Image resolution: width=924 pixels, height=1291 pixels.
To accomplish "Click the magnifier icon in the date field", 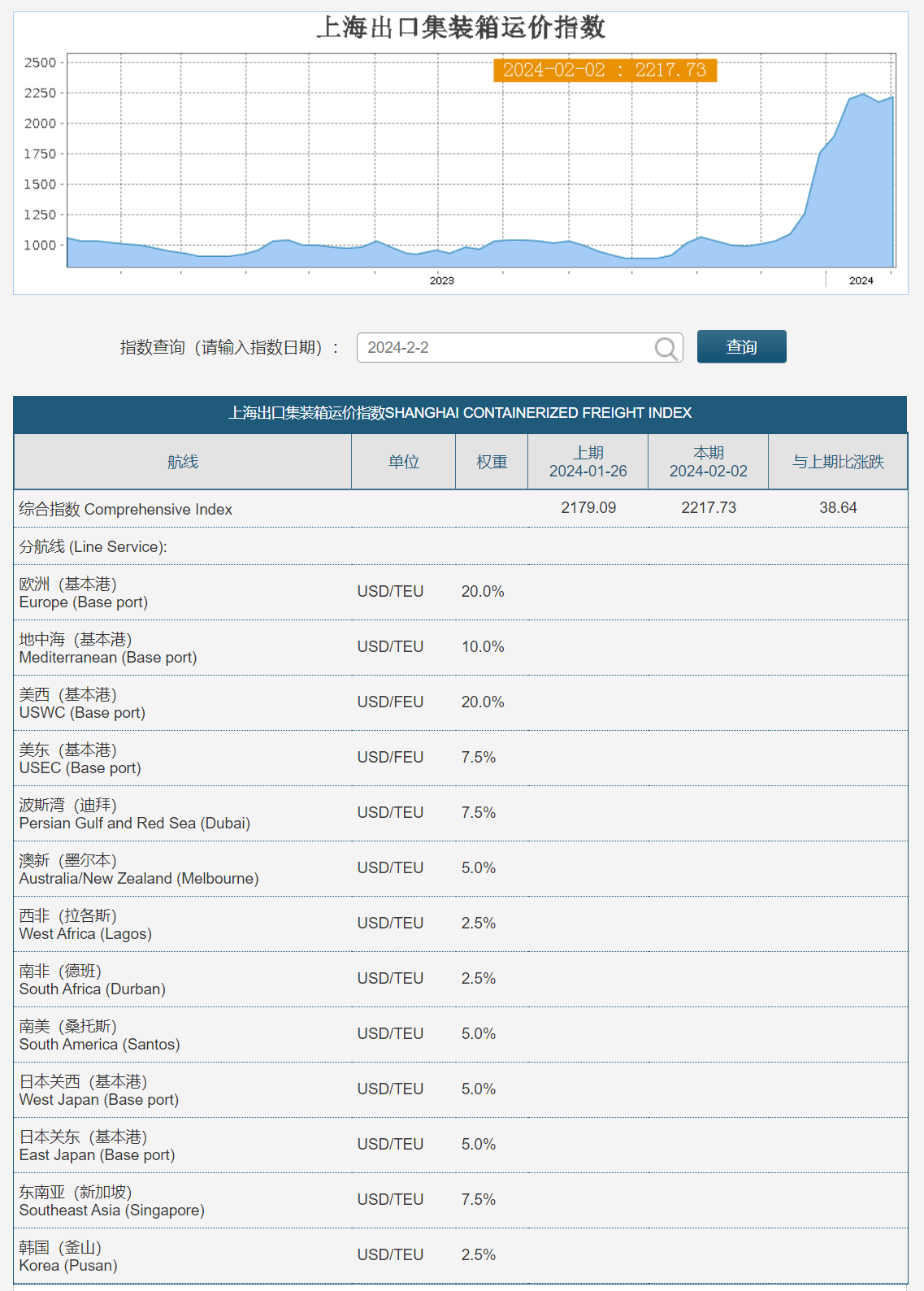I will click(x=666, y=349).
